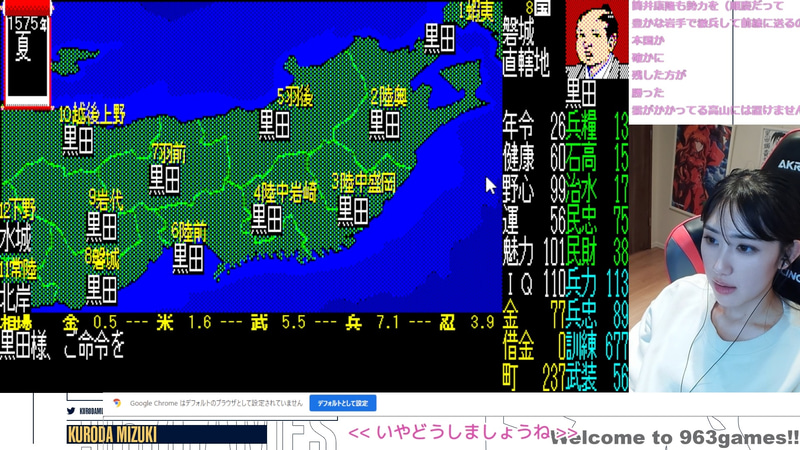Click the 金 0.5 market price
This screenshot has width=800, height=450.
click(89, 322)
